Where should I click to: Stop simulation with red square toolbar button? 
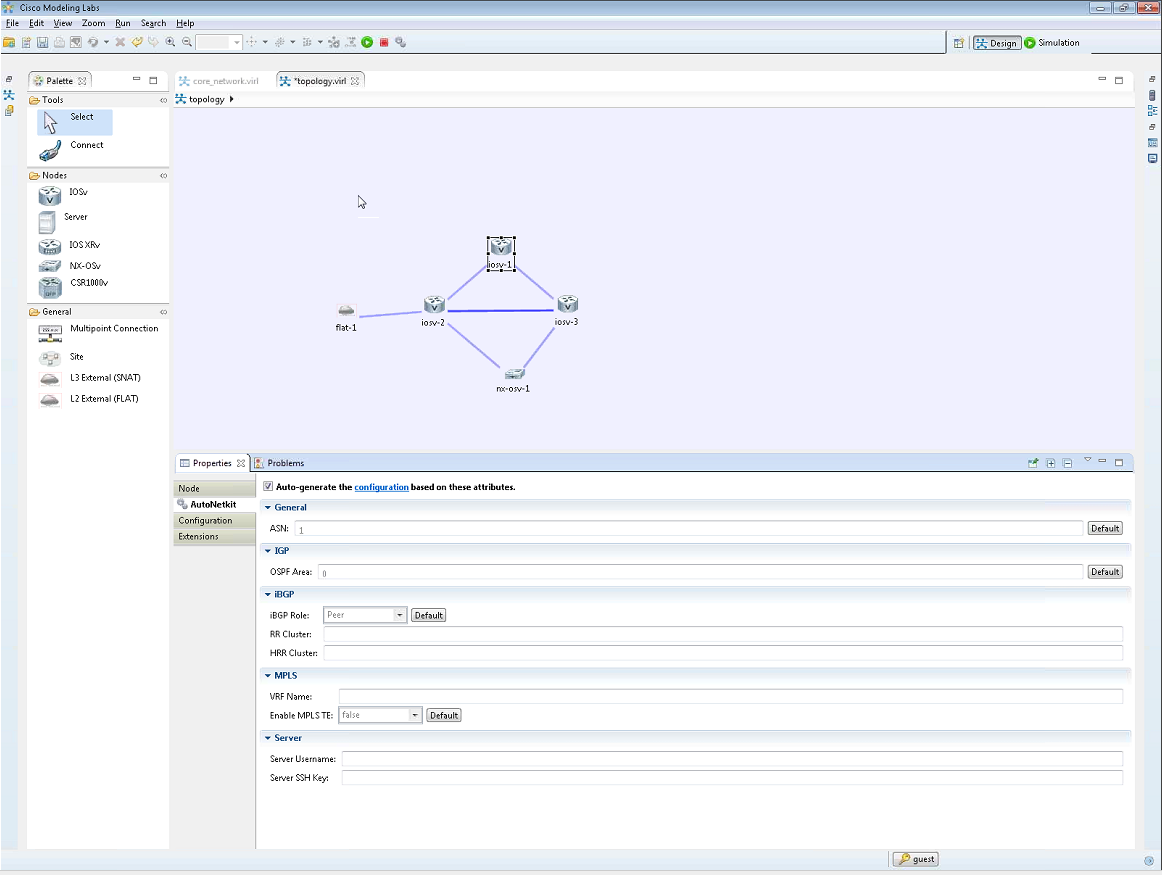(384, 43)
